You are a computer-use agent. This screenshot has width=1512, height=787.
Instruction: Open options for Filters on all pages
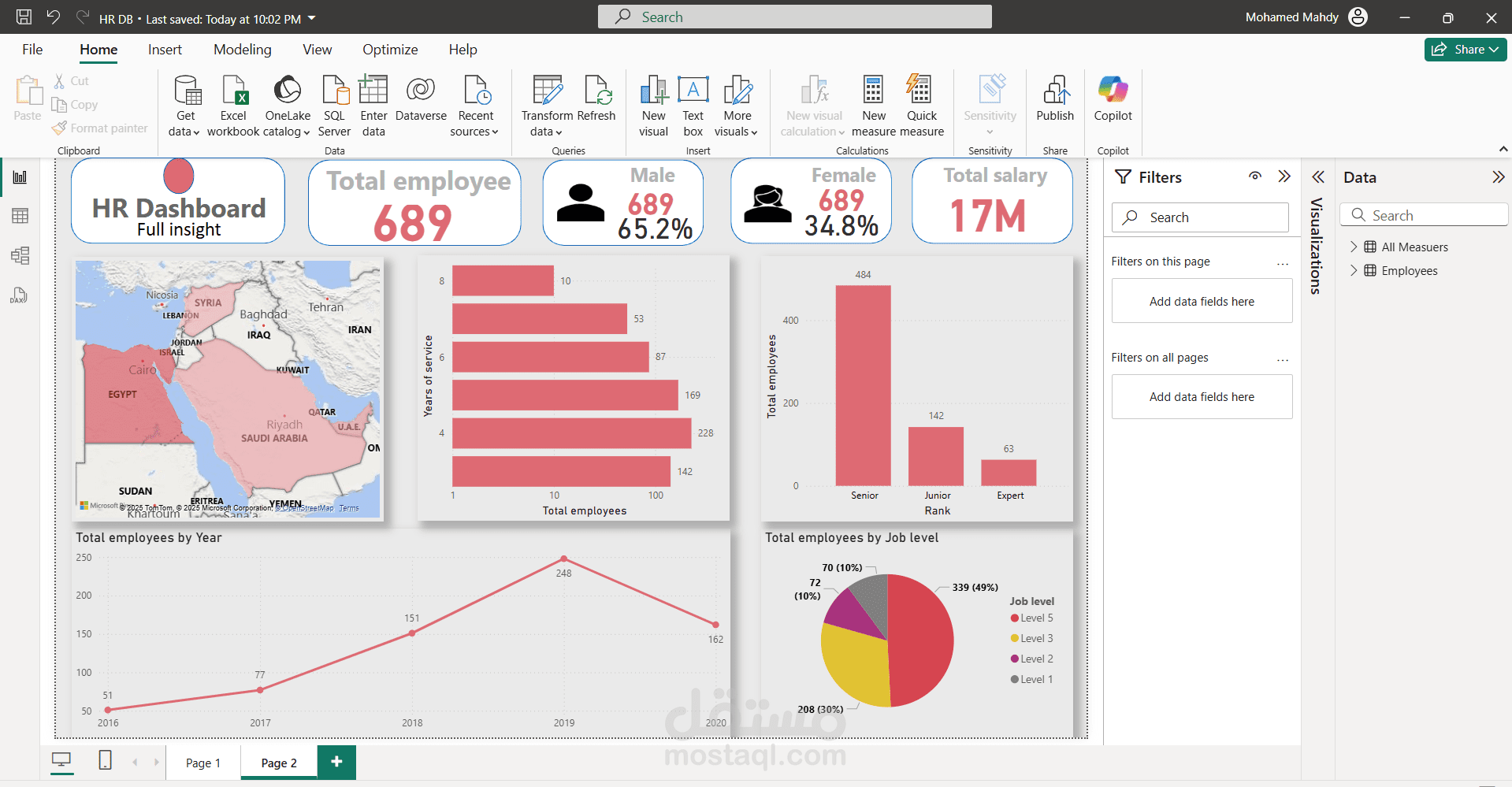(1283, 360)
